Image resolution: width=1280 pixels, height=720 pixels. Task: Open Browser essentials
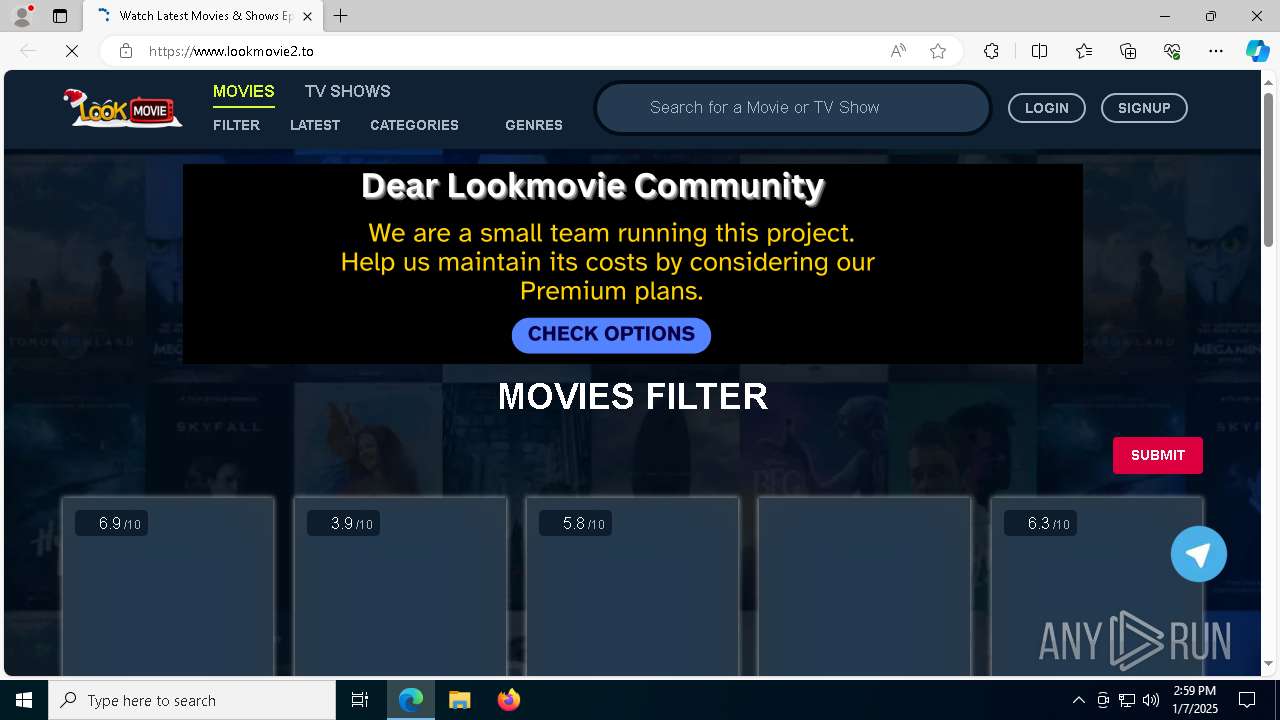click(1172, 51)
